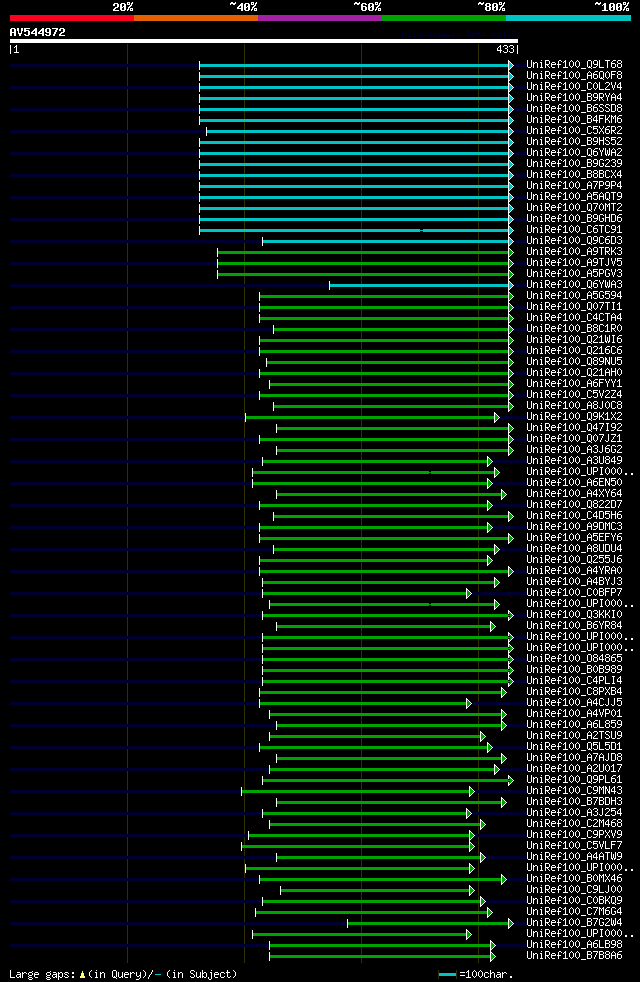This screenshot has width=640, height=982.
Task: Select the UniRef100_A8UDU4 label
Action: [574, 549]
